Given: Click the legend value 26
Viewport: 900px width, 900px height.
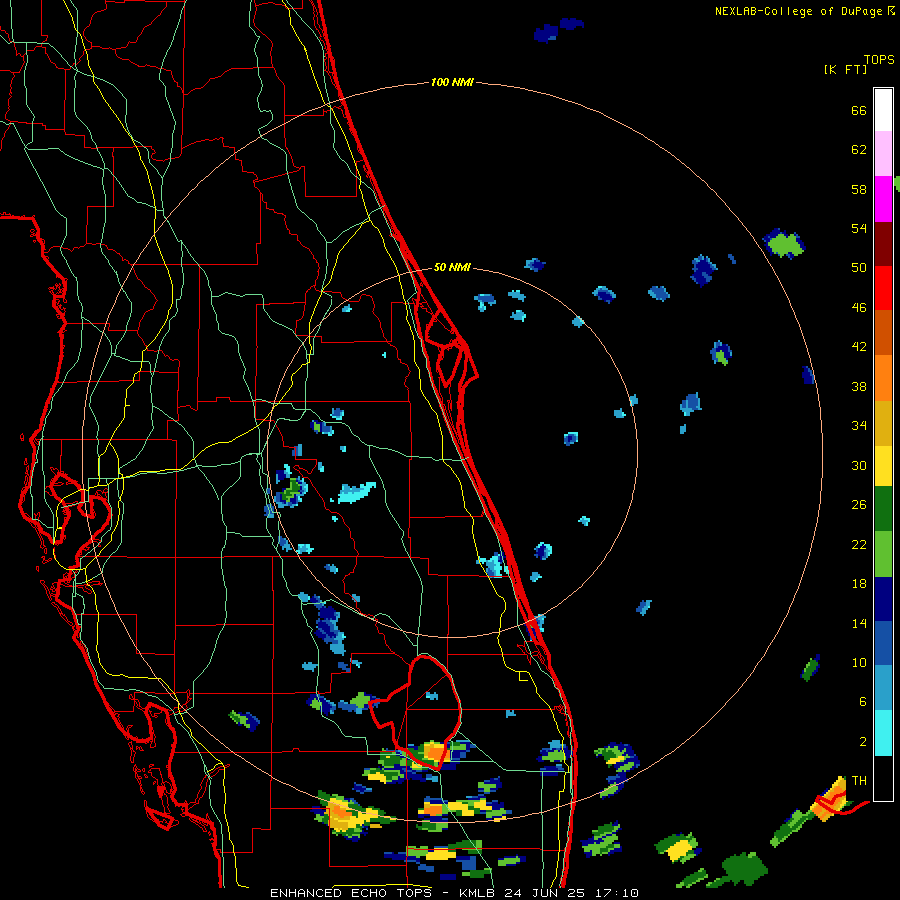Looking at the screenshot, I should point(859,505).
